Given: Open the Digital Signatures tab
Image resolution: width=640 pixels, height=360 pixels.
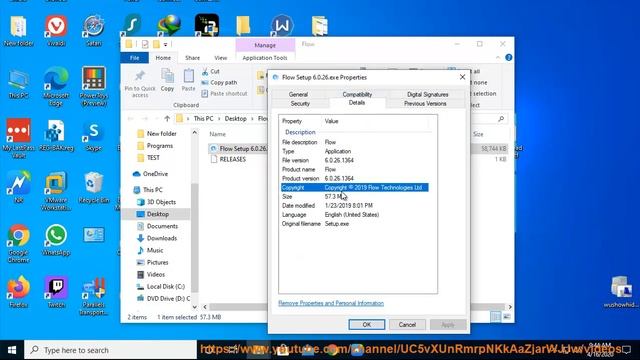Looking at the screenshot, I should point(427,94).
